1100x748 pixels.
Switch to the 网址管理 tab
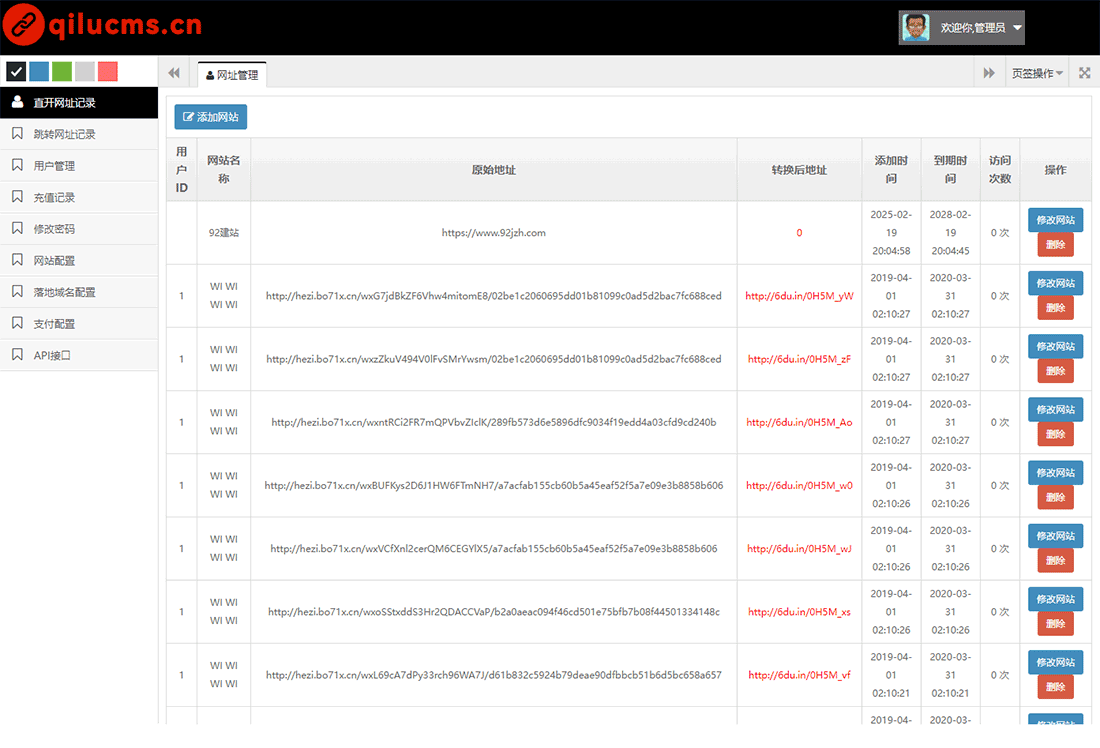pyautogui.click(x=232, y=74)
